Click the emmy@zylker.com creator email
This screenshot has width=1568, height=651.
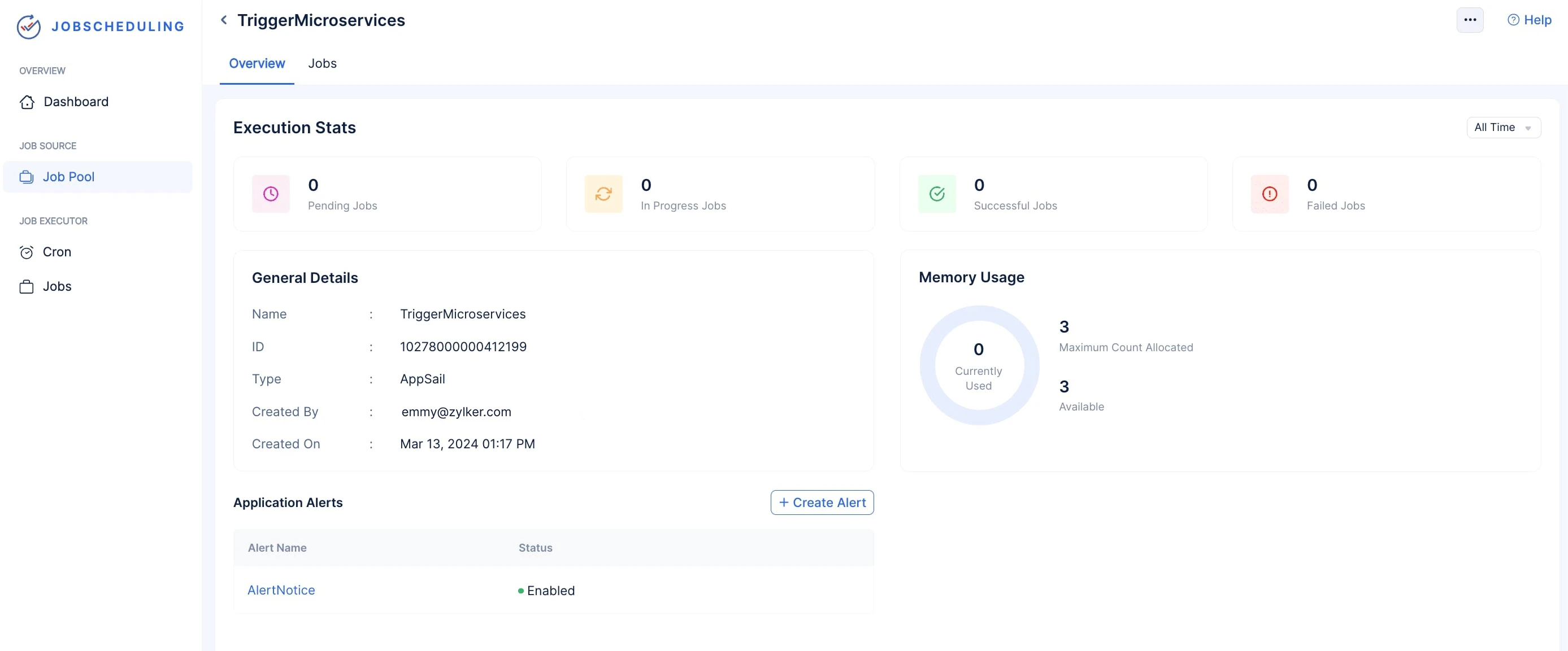pos(457,412)
